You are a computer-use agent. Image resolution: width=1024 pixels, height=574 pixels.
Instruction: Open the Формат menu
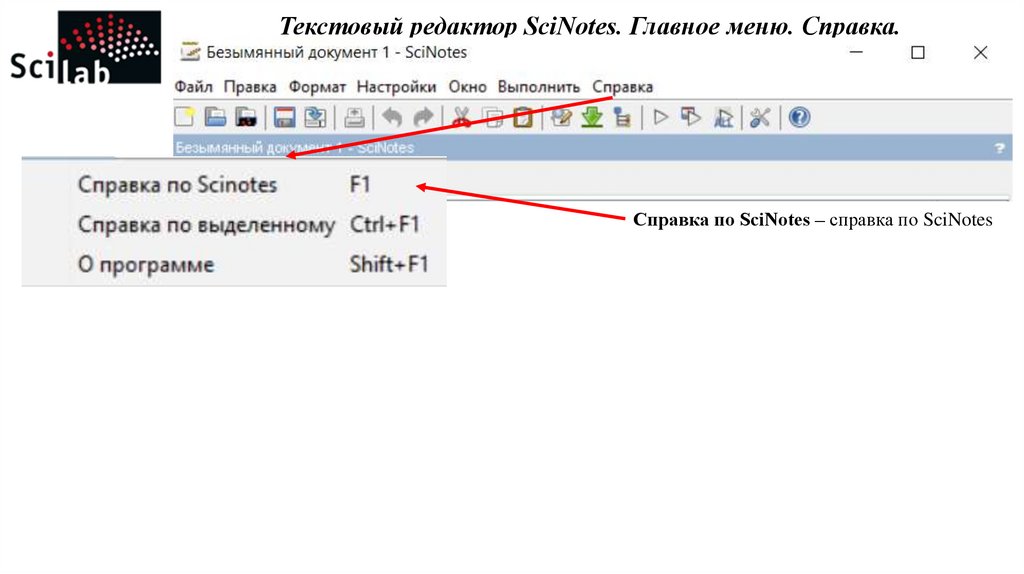coord(317,87)
